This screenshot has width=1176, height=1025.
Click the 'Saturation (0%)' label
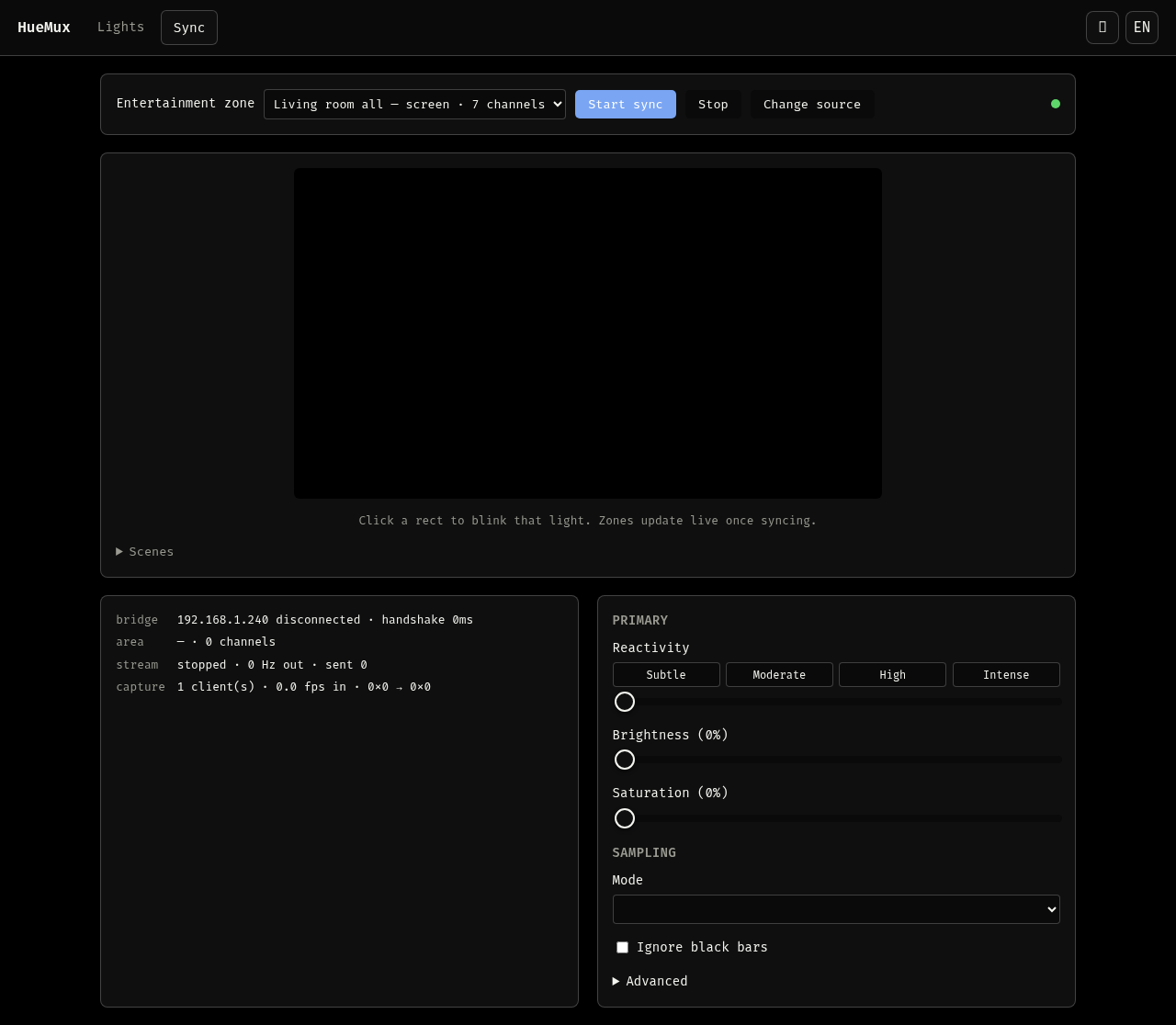(671, 793)
